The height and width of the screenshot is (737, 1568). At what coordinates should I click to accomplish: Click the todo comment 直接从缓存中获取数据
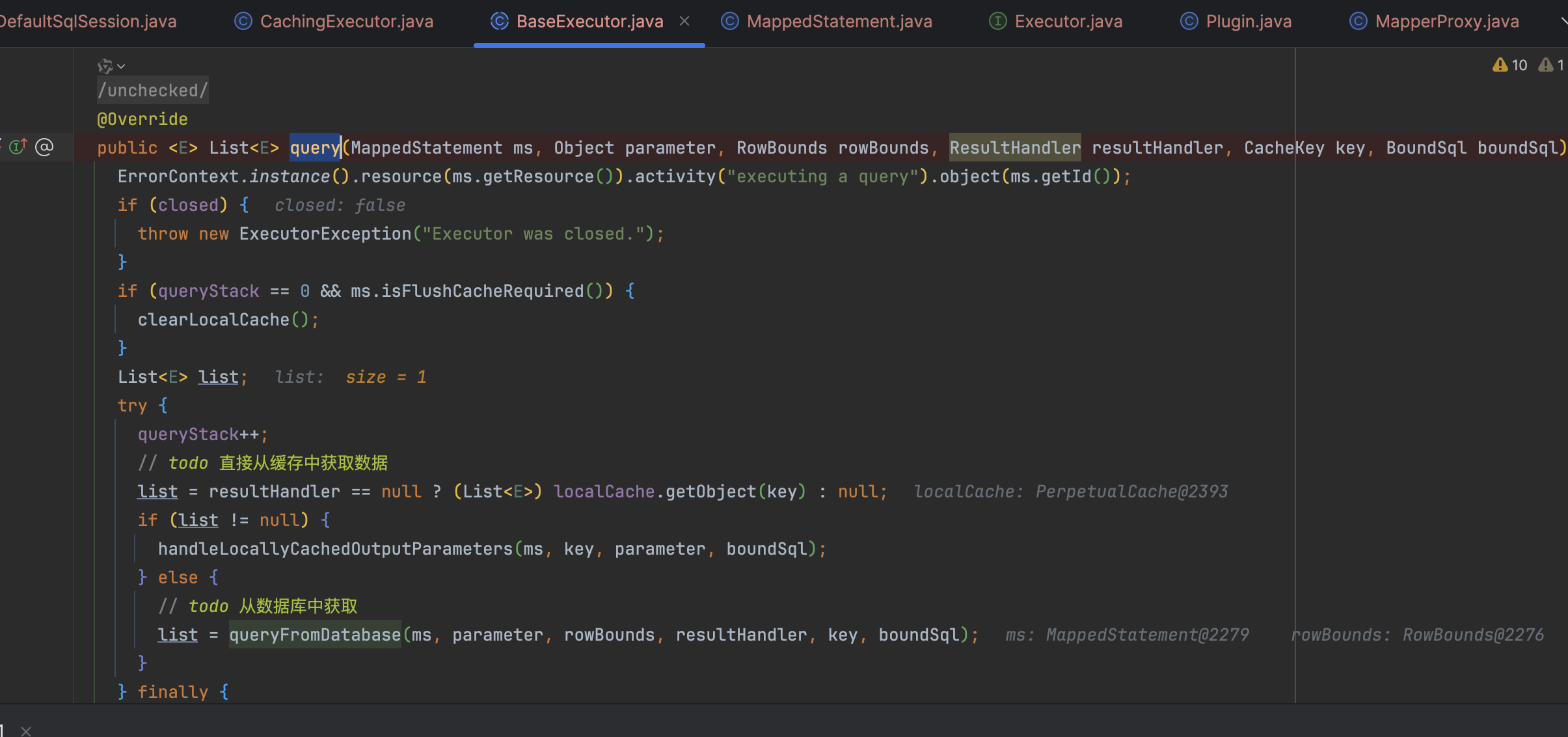point(263,463)
